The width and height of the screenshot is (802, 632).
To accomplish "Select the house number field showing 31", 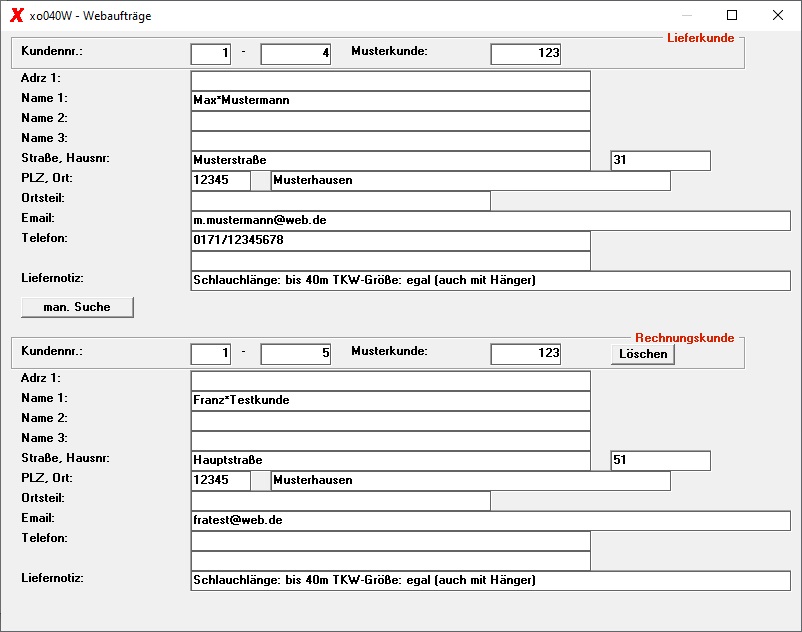I will pos(660,161).
